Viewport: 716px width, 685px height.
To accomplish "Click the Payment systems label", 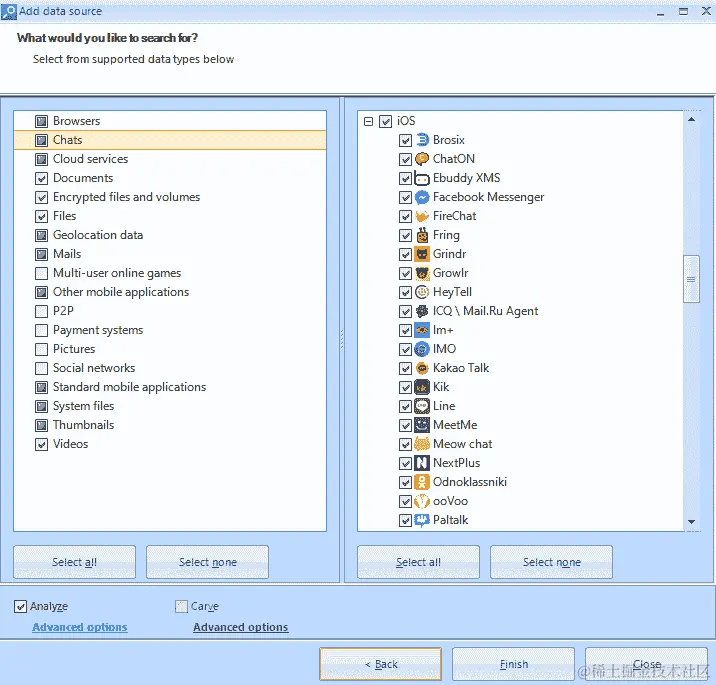I will coord(98,330).
